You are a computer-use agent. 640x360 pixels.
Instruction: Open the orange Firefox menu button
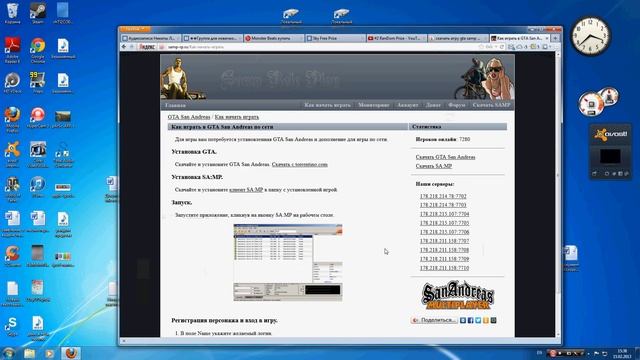135,29
